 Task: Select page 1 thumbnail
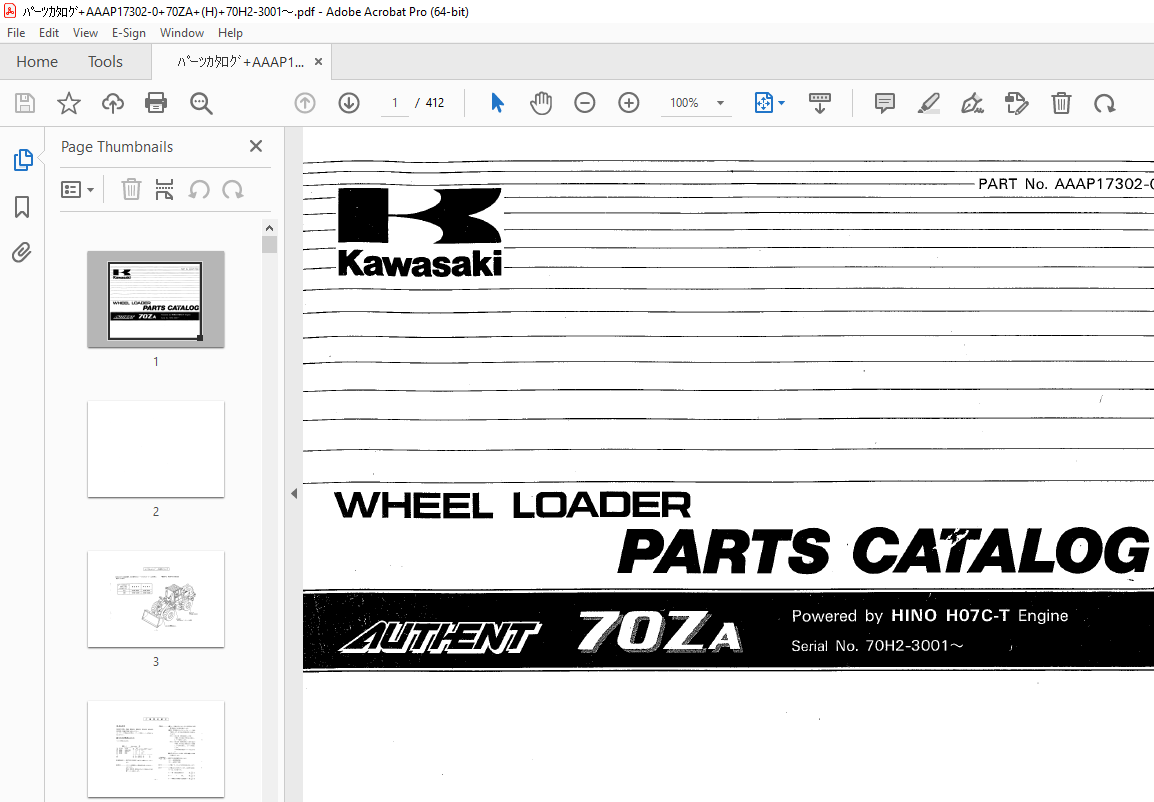[x=156, y=299]
